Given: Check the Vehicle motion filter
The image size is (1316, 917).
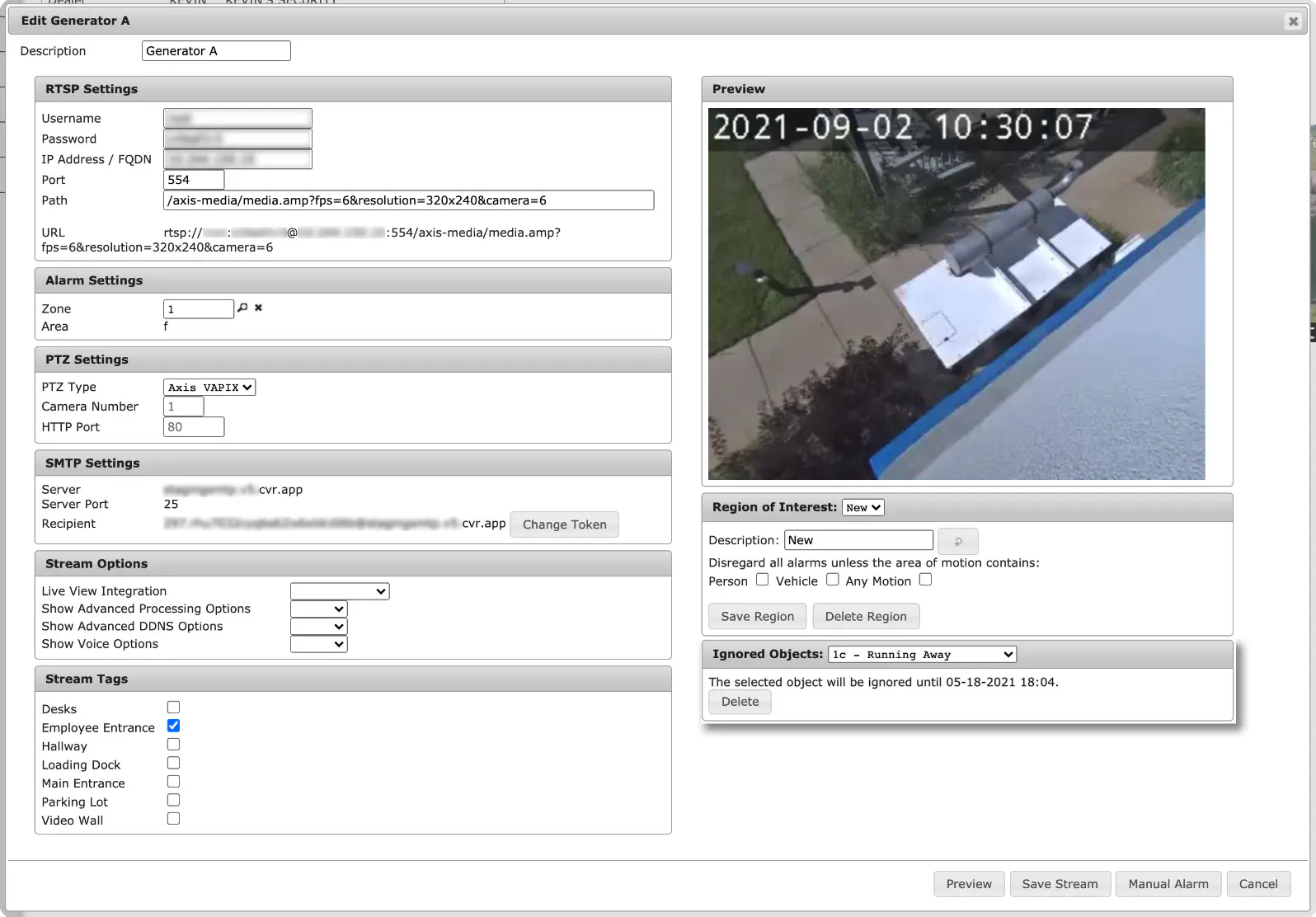Looking at the screenshot, I should point(833,580).
